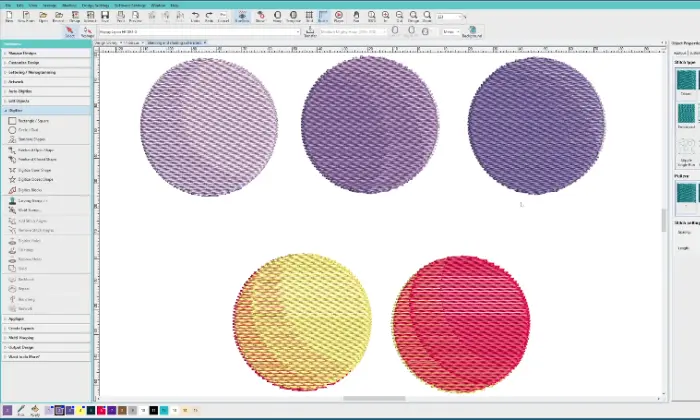This screenshot has width=700, height=420.
Task: Toggle TrueView eye icon
Action: 242,17
